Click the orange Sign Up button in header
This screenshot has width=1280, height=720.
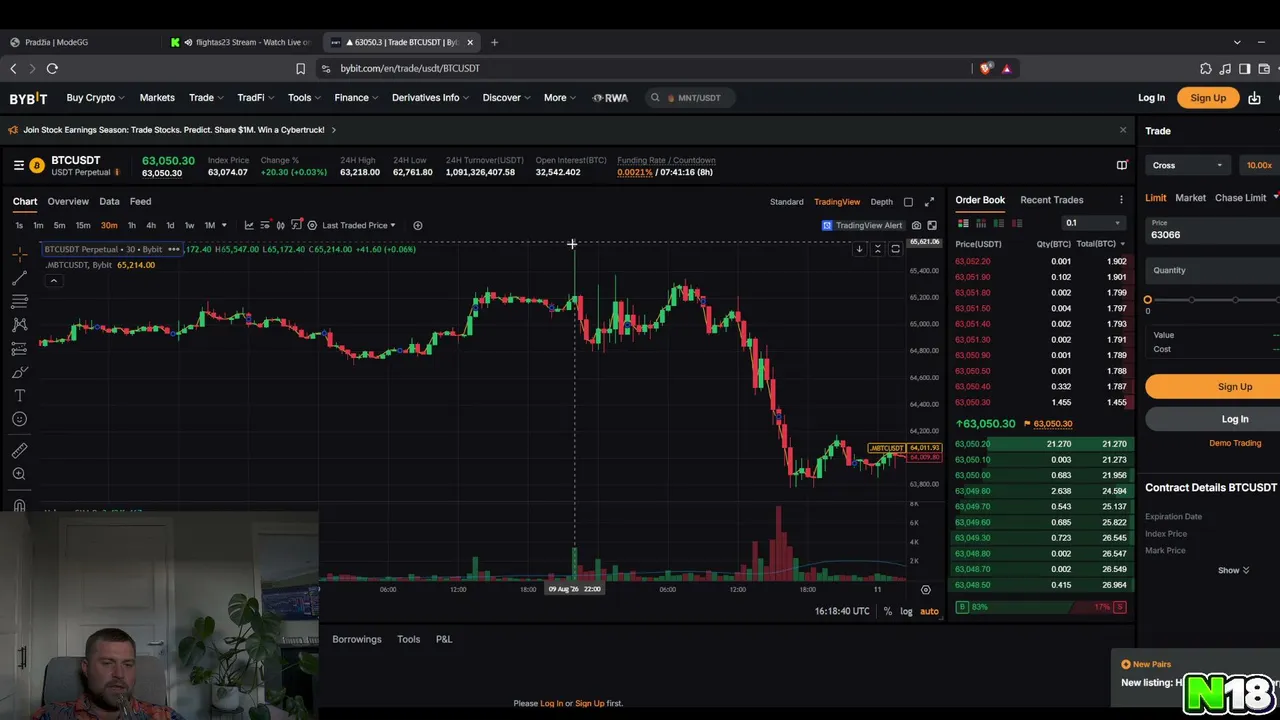[1208, 98]
